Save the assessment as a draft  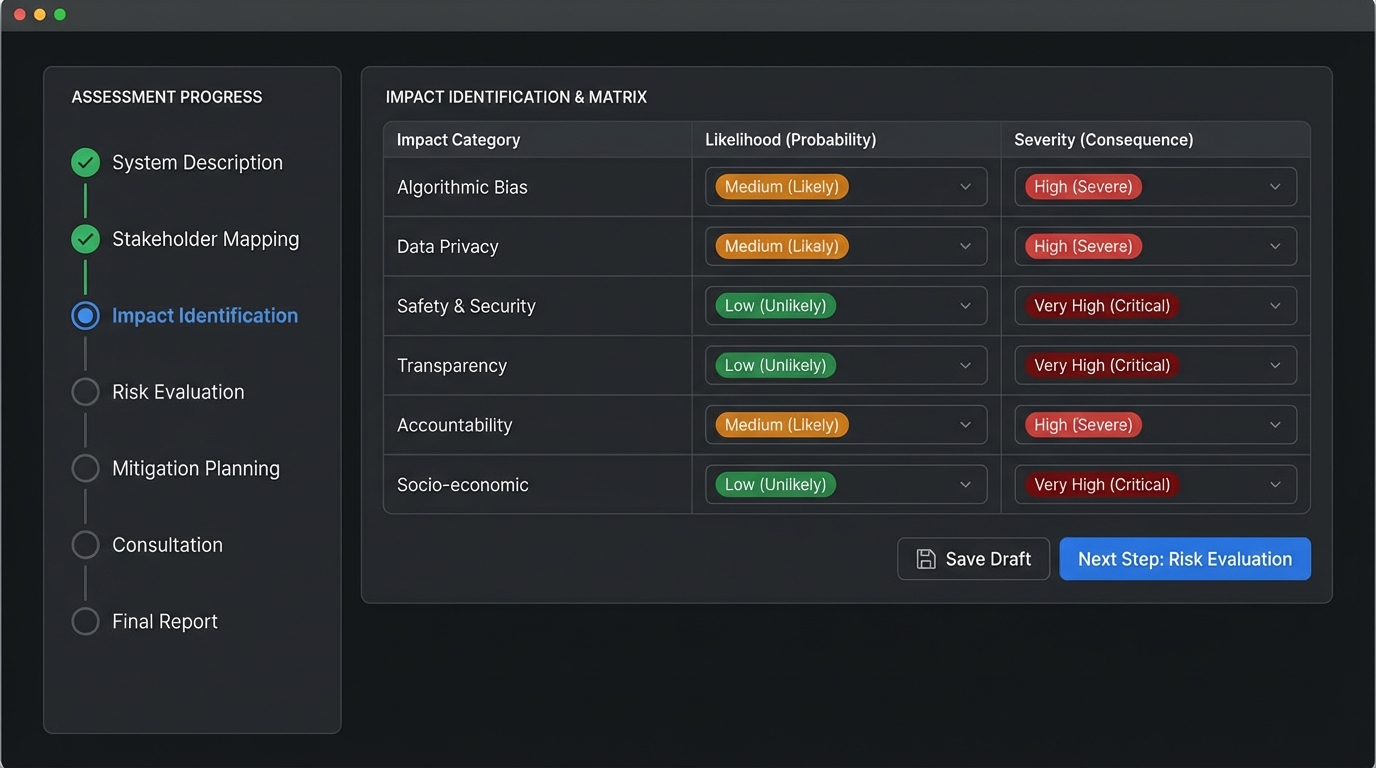[x=973, y=558]
